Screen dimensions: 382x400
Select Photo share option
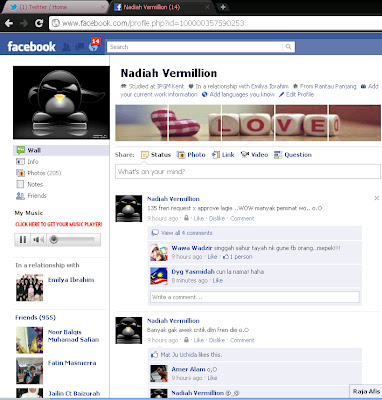tap(191, 155)
